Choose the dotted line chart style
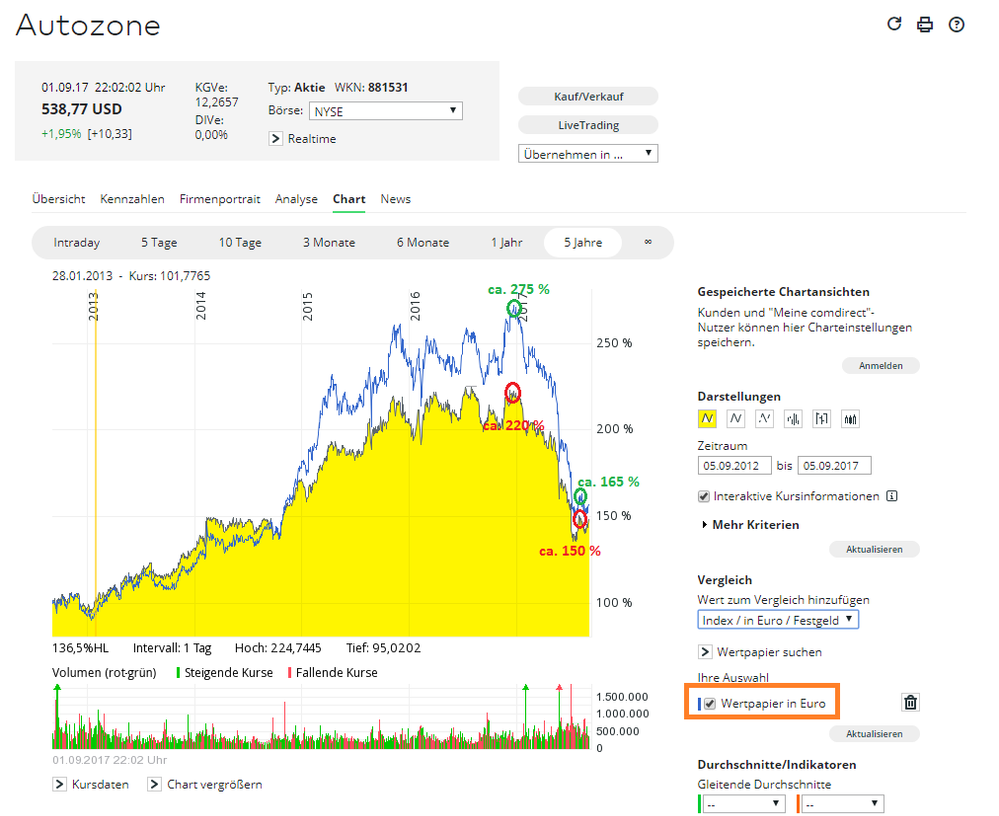 click(765, 418)
